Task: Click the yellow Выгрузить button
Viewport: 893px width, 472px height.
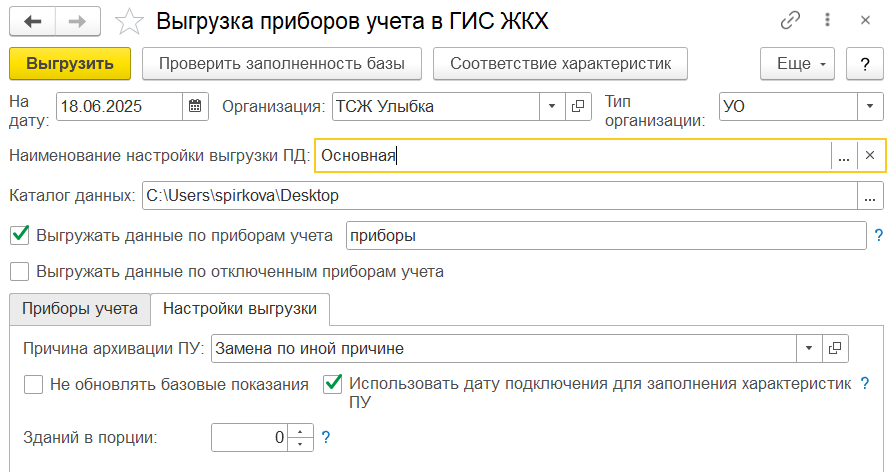Action: pyautogui.click(x=70, y=64)
